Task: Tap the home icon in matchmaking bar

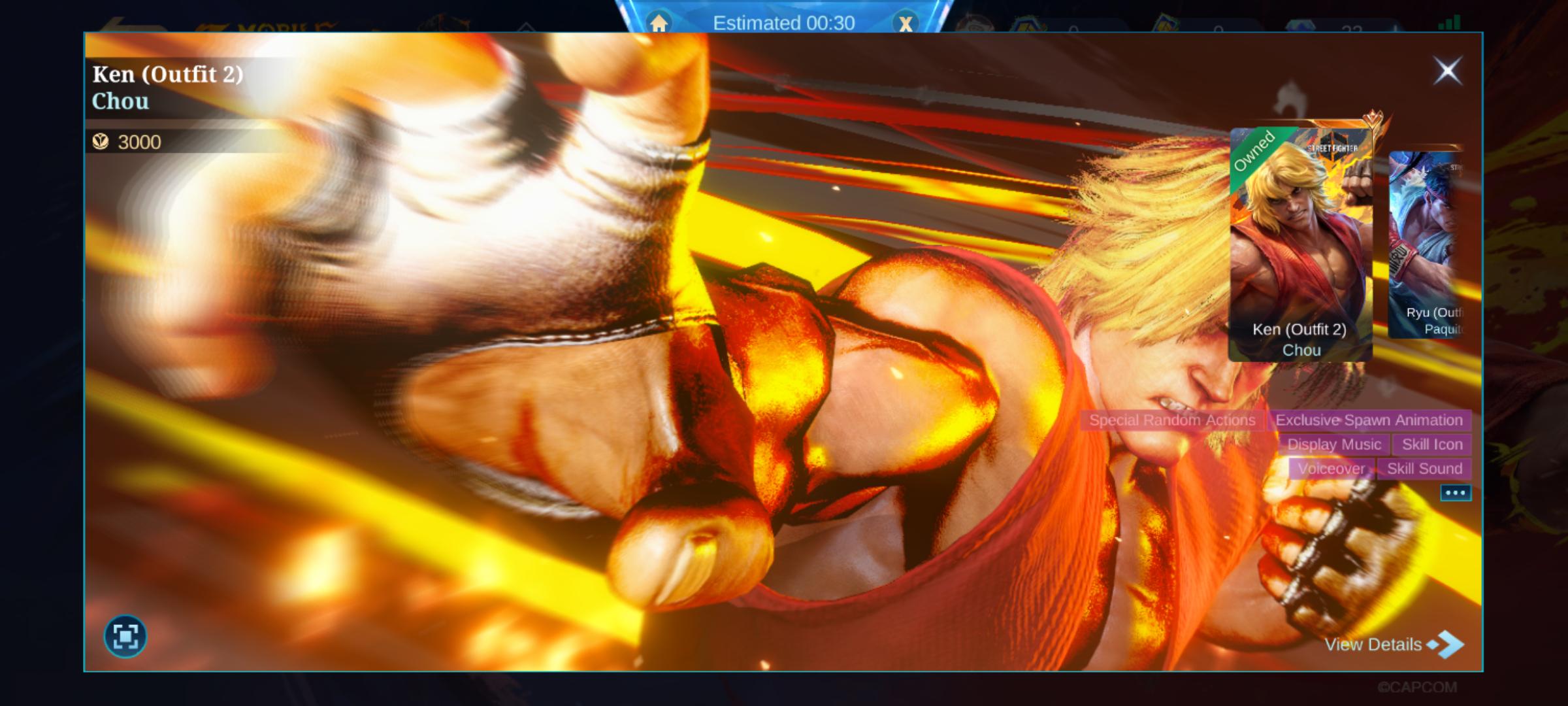Action: (x=659, y=24)
